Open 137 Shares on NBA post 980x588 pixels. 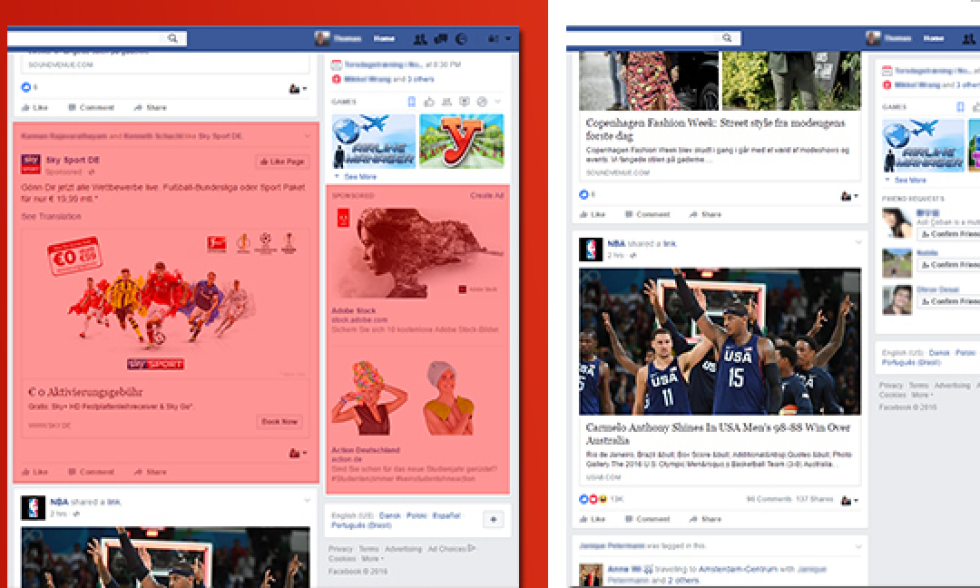(814, 499)
